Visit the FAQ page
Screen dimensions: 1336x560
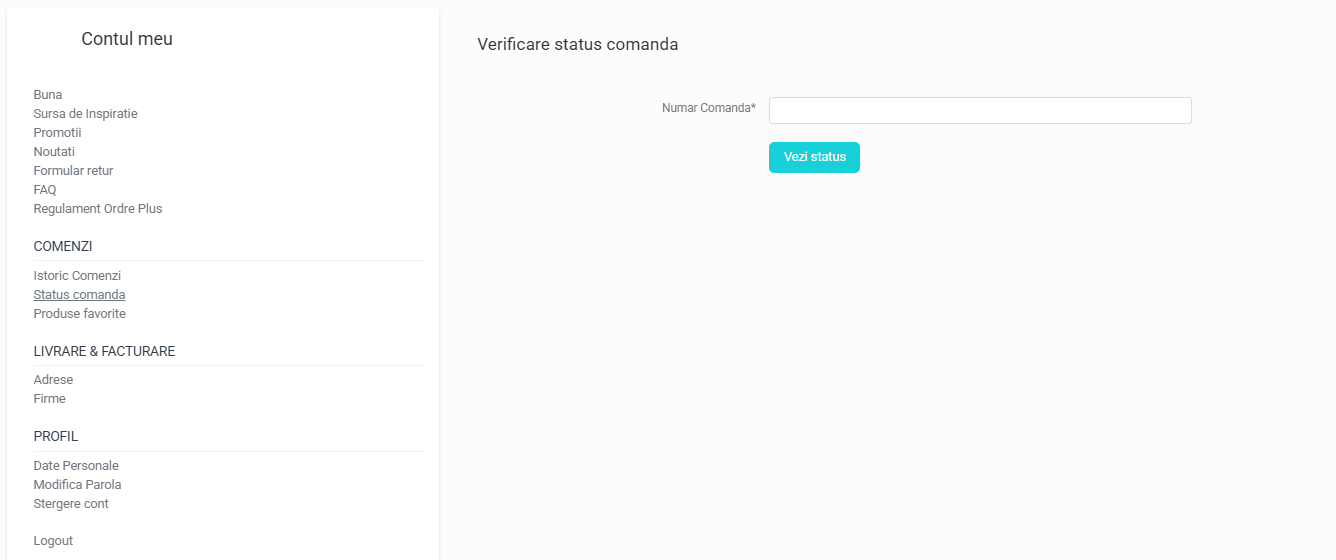[x=45, y=190]
